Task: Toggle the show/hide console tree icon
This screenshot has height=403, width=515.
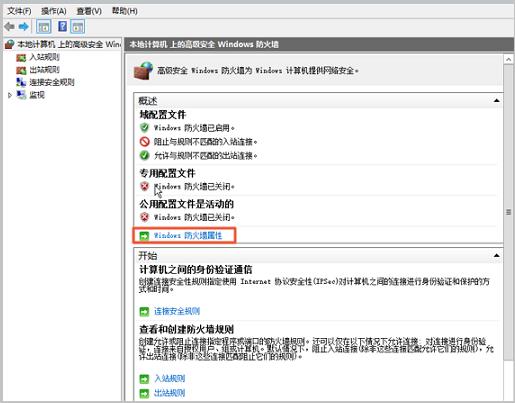Action: [44, 27]
